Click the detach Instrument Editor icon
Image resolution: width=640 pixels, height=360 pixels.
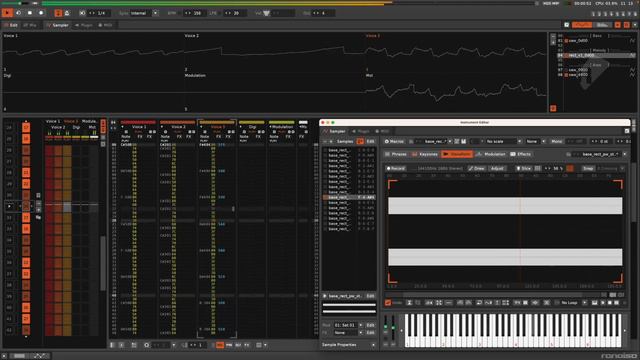click(627, 131)
